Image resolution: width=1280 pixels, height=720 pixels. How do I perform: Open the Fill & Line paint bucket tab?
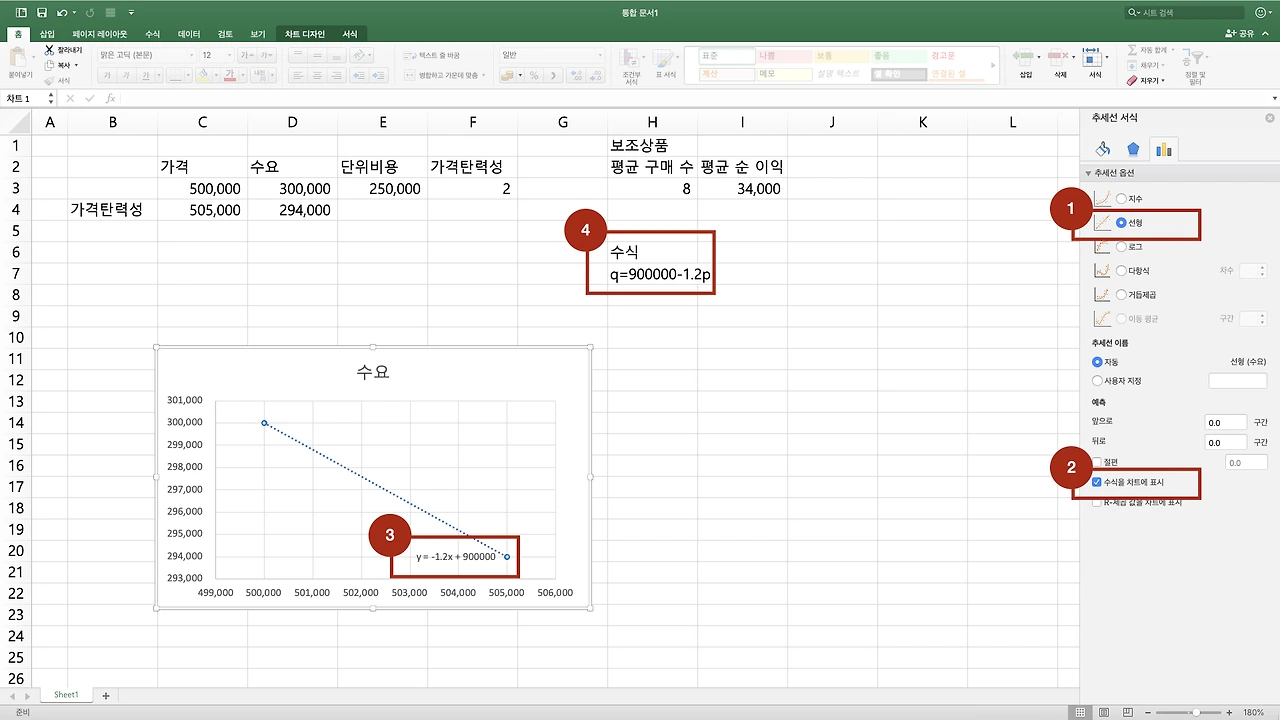point(1102,149)
